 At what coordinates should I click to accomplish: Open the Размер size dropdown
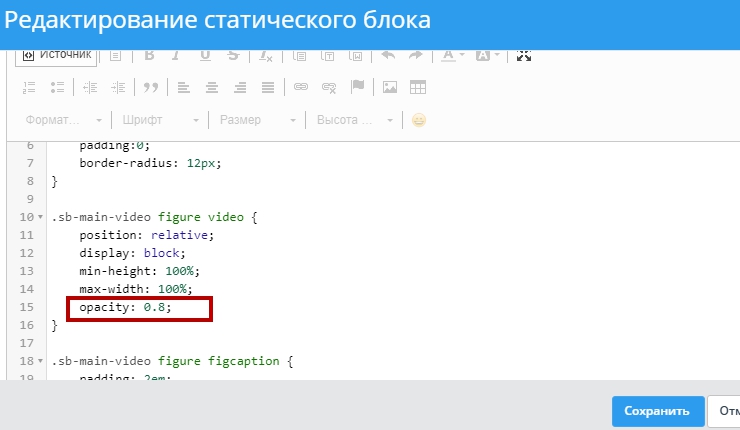click(257, 120)
